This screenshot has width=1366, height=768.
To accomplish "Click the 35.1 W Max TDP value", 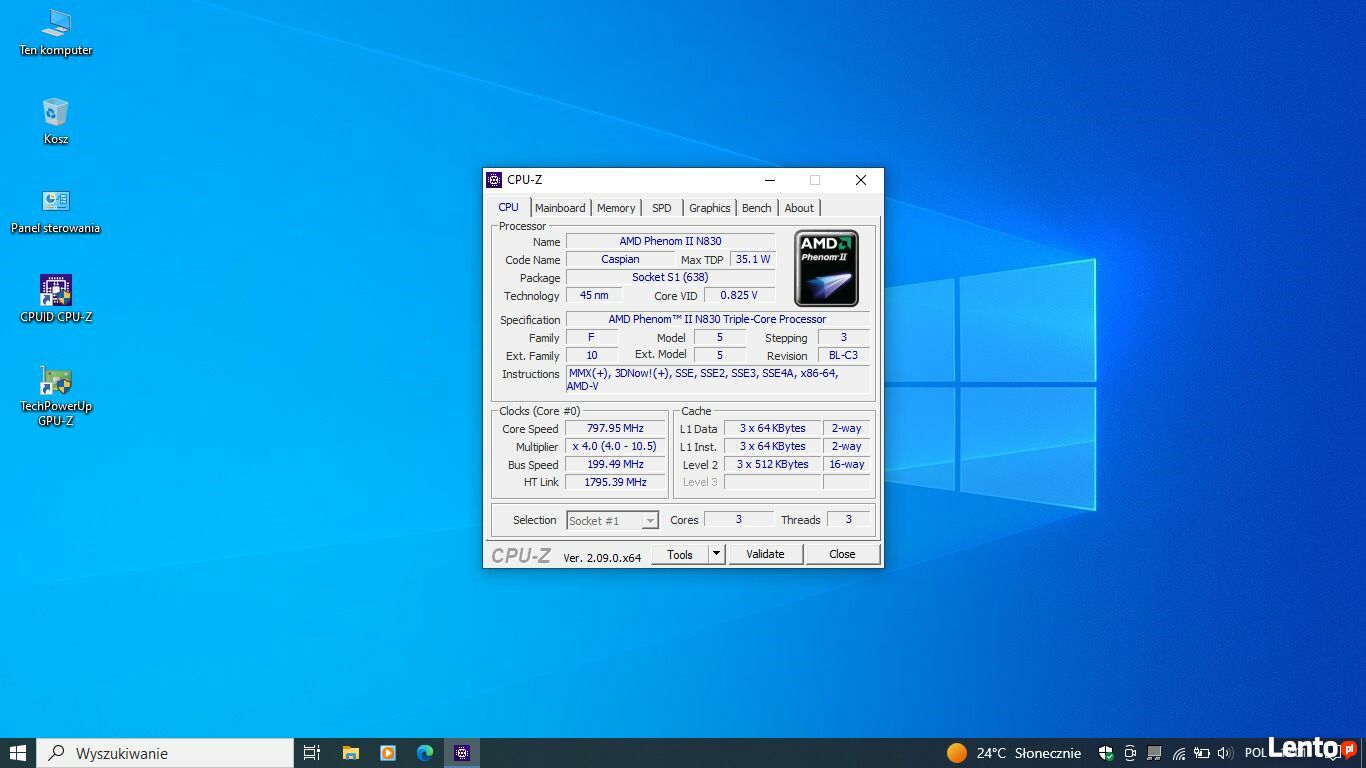I will click(753, 259).
